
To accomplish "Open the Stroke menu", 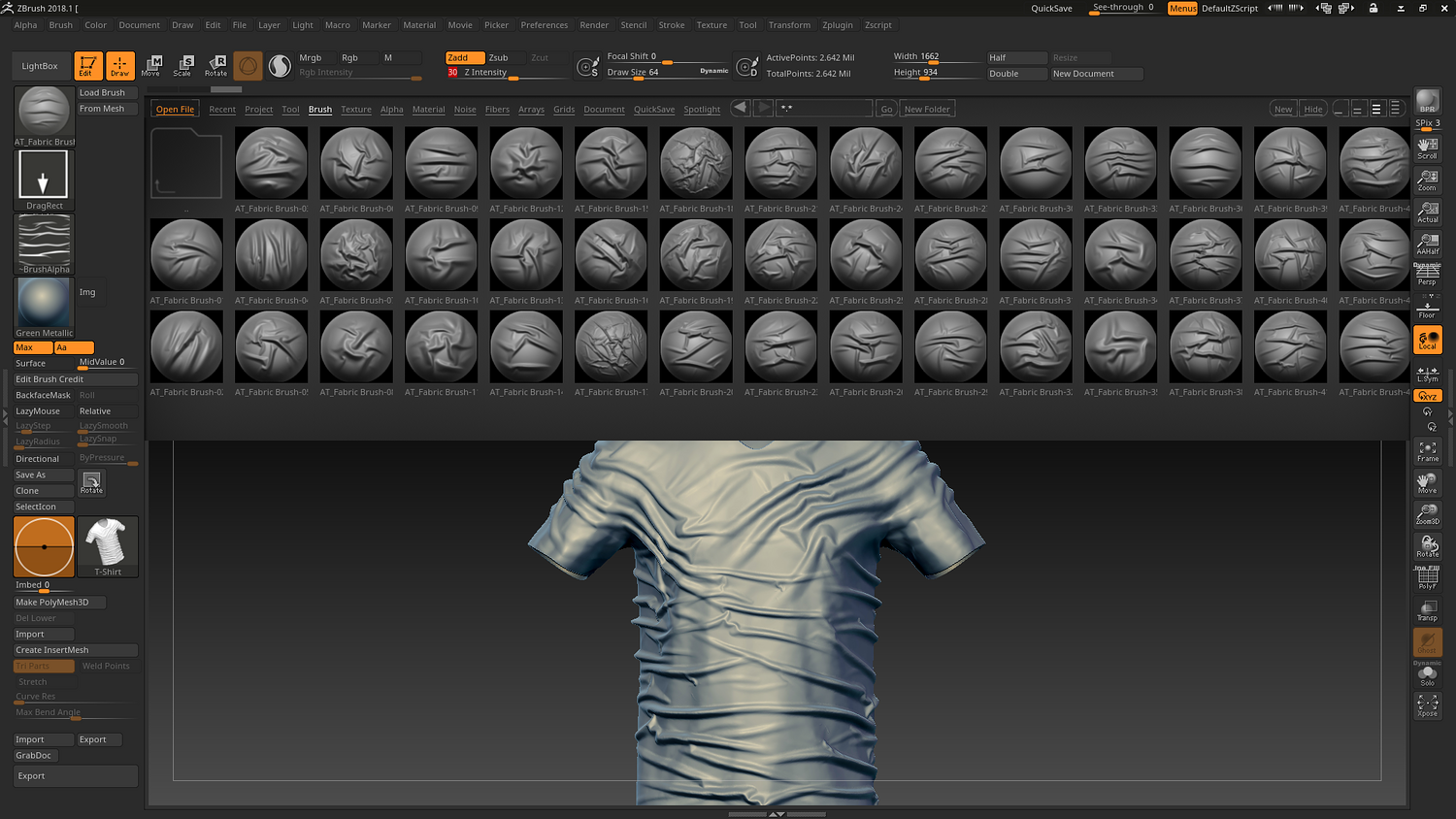I will (x=672, y=25).
